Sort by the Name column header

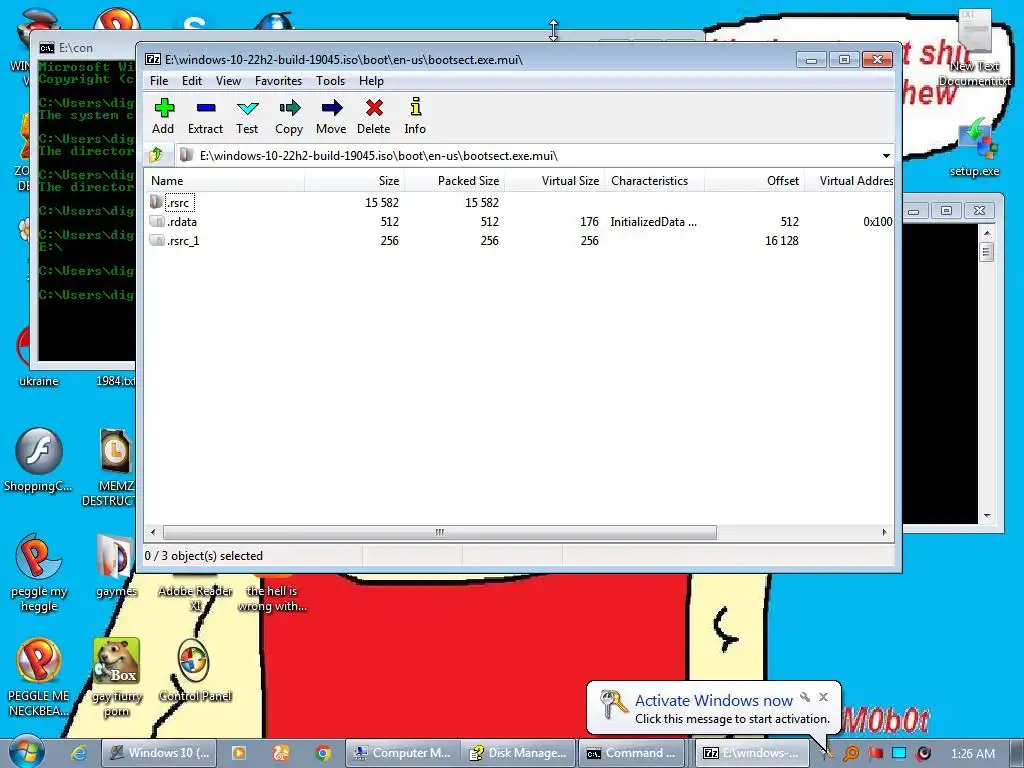pyautogui.click(x=224, y=181)
